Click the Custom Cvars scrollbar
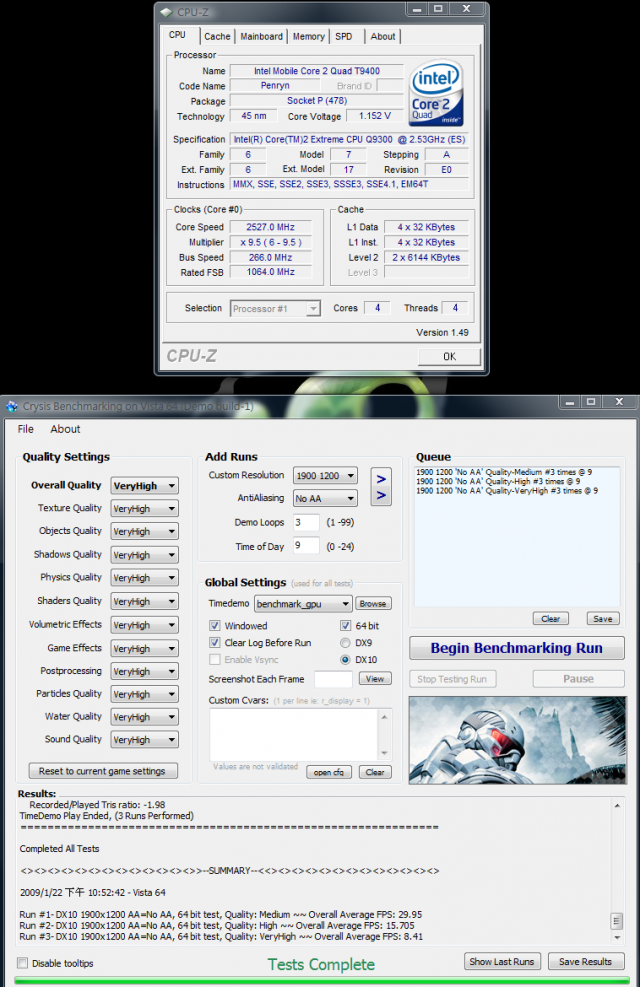Image resolution: width=640 pixels, height=988 pixels. [384, 735]
